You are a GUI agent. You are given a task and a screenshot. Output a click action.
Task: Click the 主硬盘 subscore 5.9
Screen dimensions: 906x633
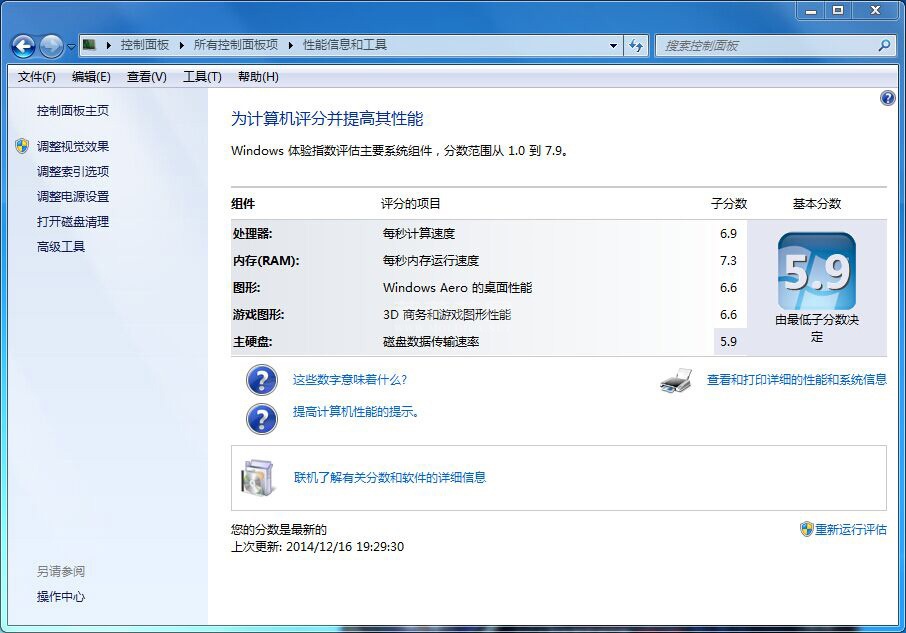click(x=728, y=342)
